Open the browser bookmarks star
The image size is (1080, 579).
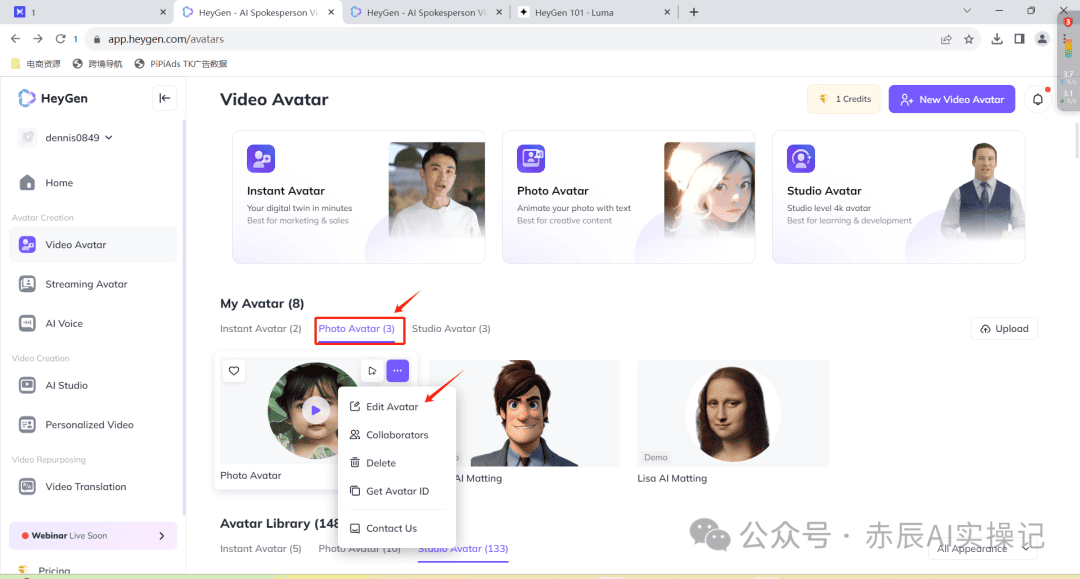pos(968,37)
